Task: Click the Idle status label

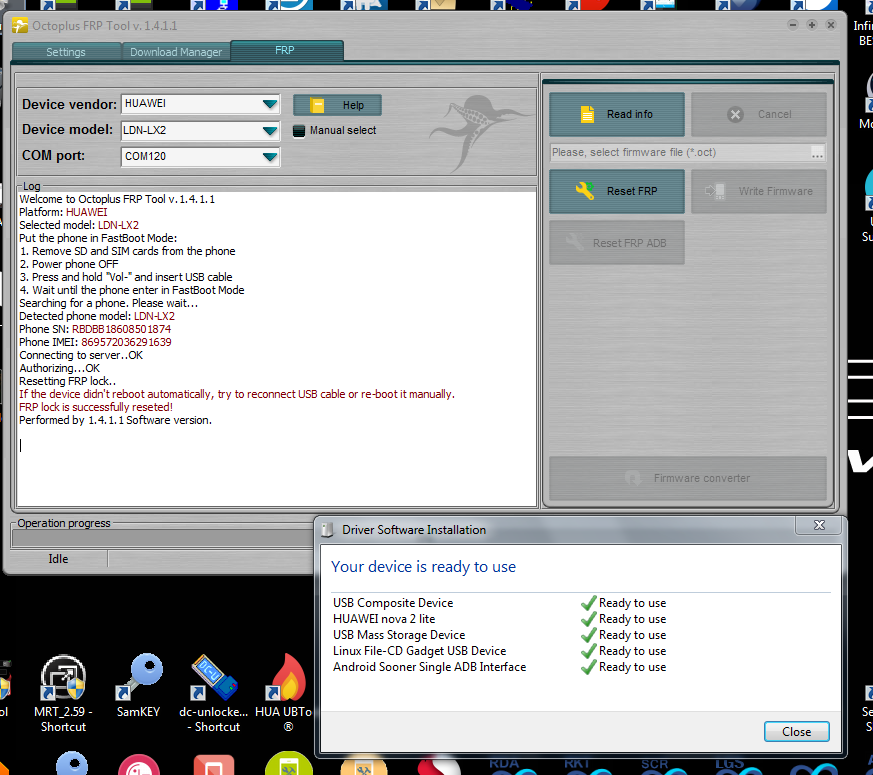Action: click(58, 558)
